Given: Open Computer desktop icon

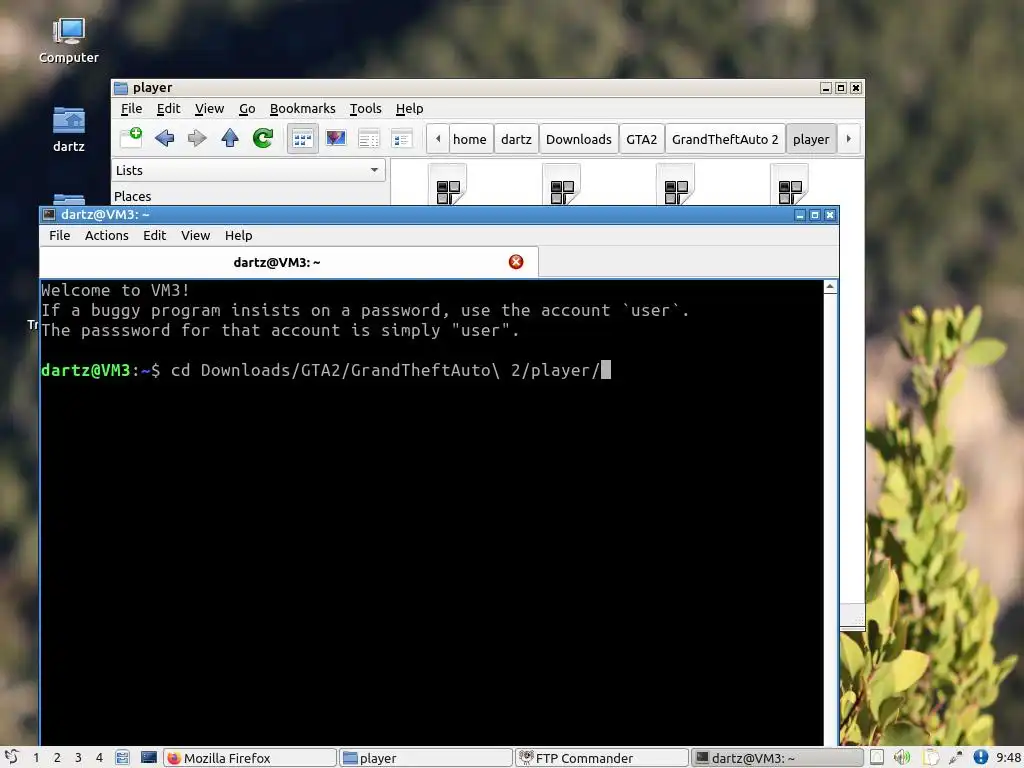Looking at the screenshot, I should tap(69, 40).
